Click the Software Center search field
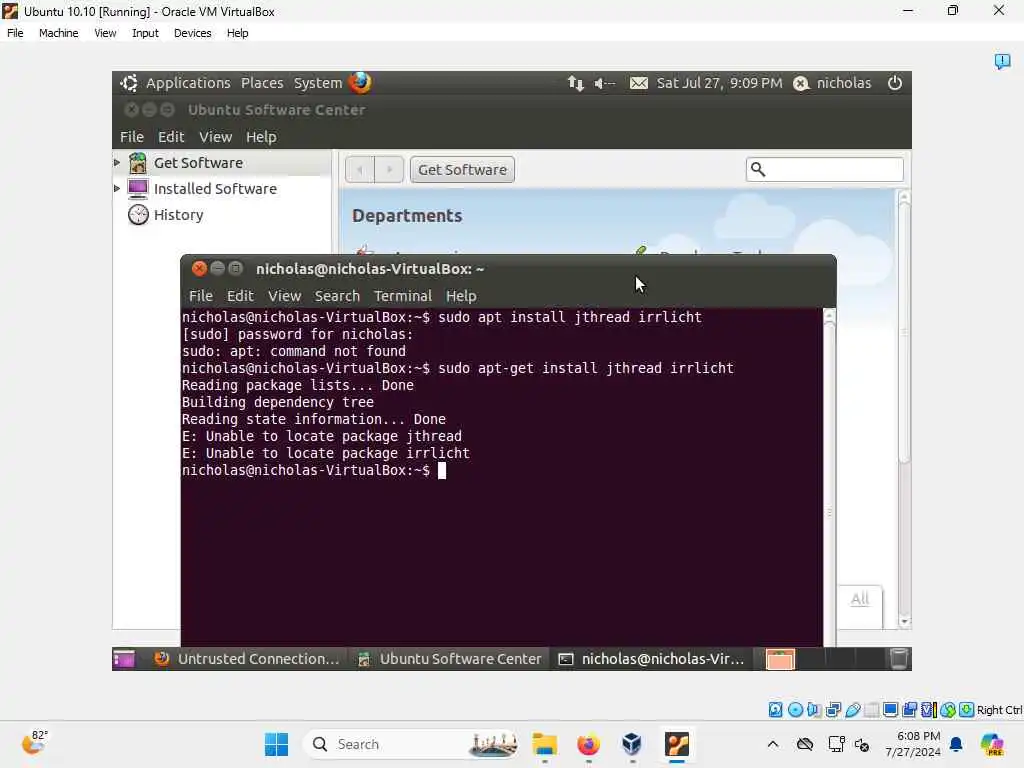The image size is (1024, 768). point(825,170)
